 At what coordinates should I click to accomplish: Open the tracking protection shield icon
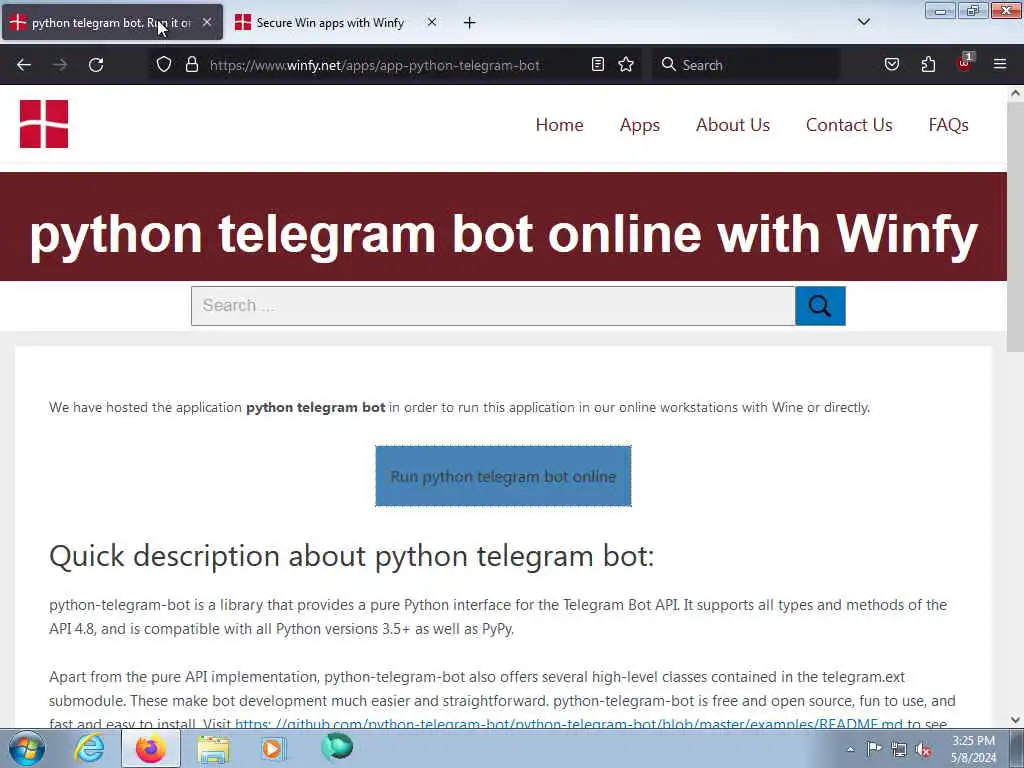click(x=164, y=65)
